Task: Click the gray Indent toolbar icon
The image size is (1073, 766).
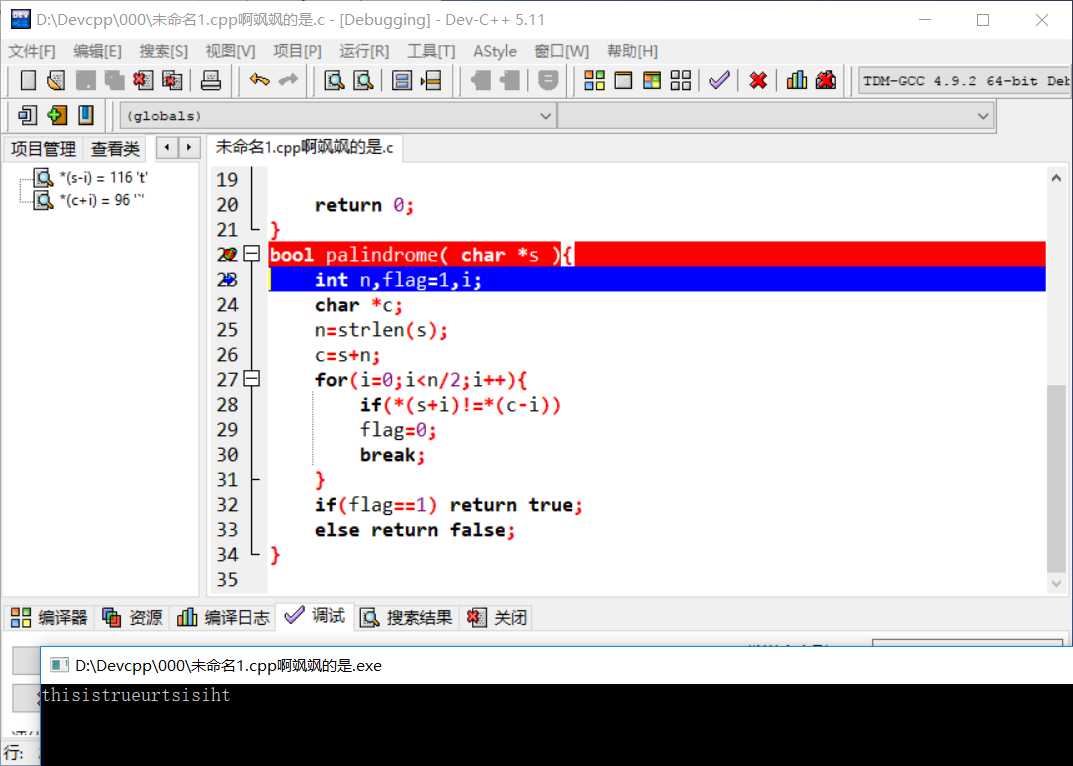Action: [x=510, y=81]
